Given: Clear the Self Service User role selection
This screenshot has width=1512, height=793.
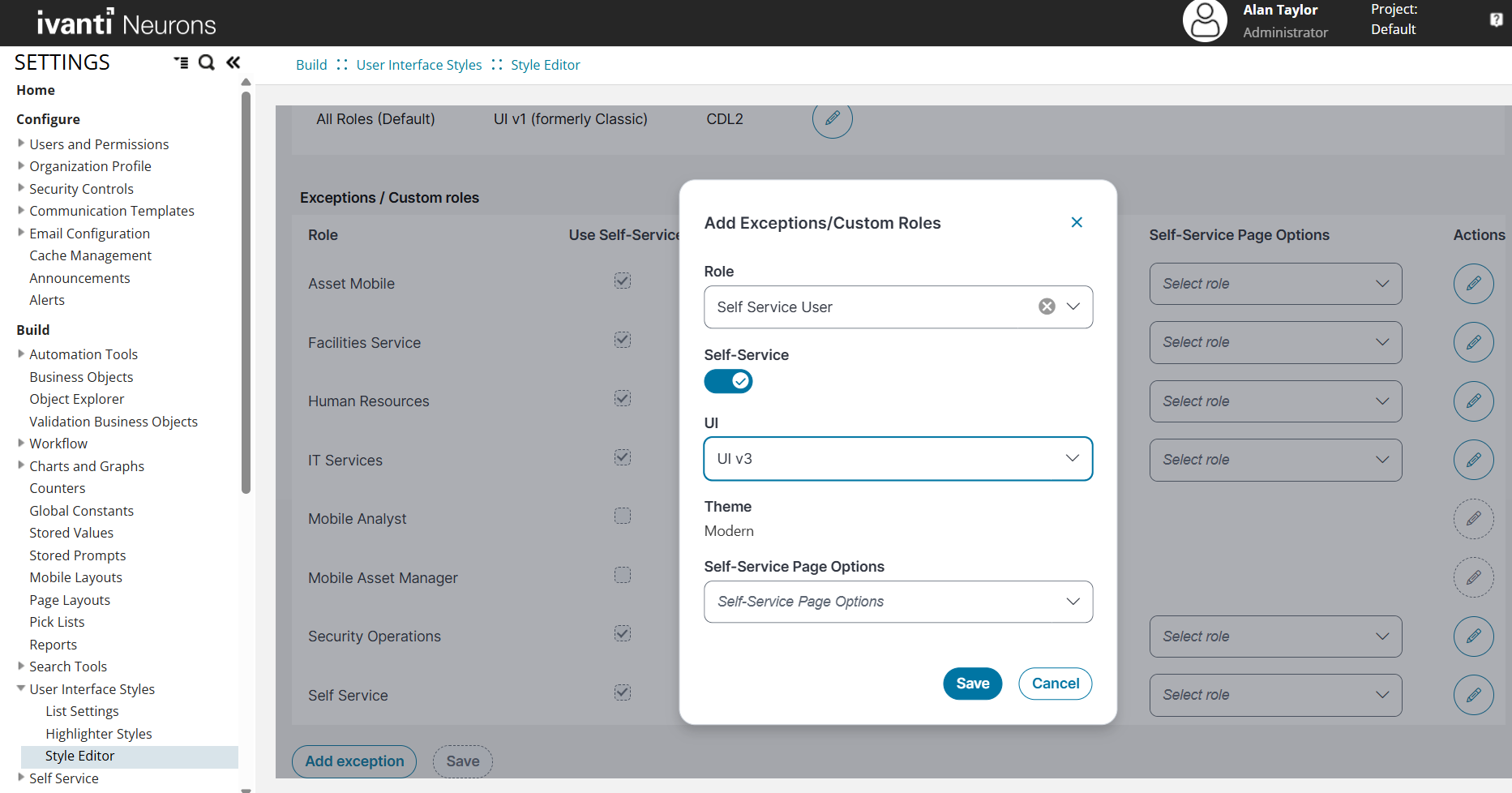Looking at the screenshot, I should [1047, 306].
